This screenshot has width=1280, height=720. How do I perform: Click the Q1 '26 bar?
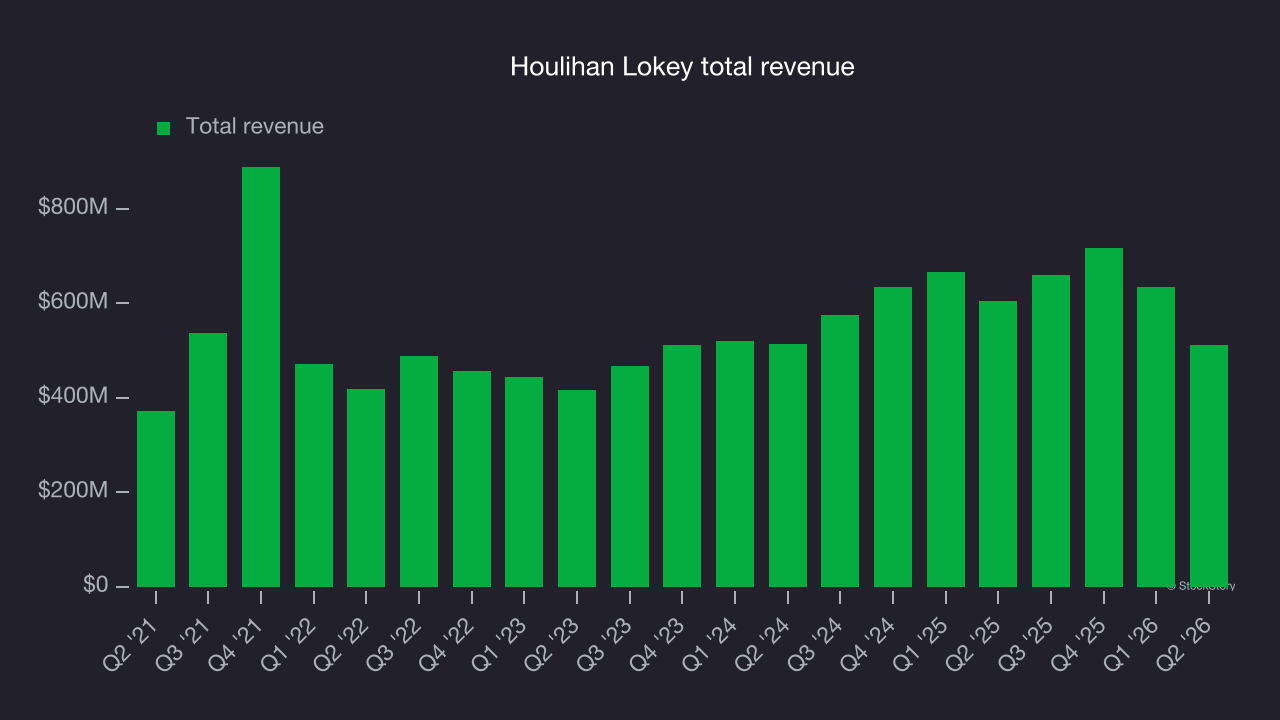1156,437
